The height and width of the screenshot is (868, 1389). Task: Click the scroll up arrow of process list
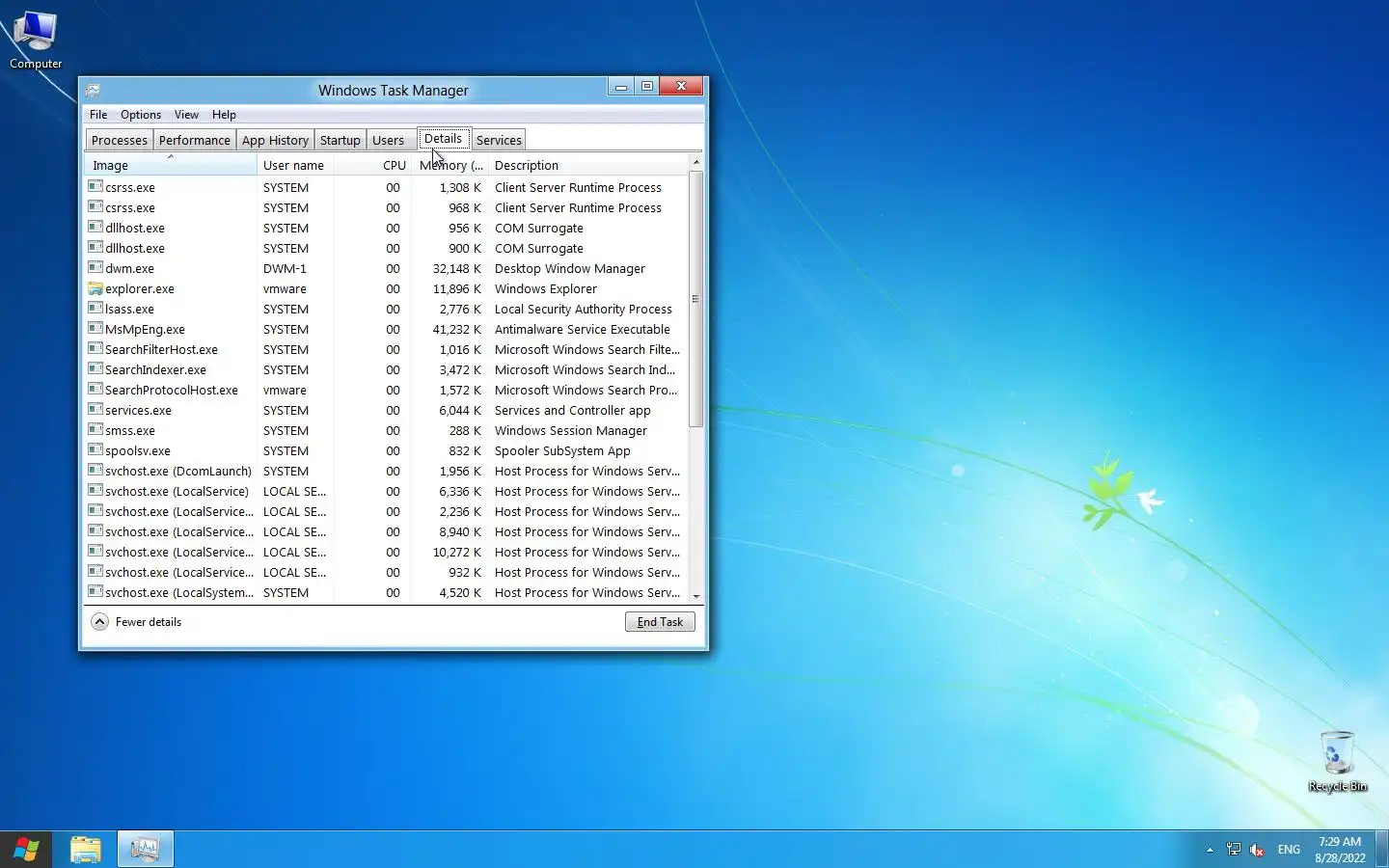pyautogui.click(x=696, y=162)
